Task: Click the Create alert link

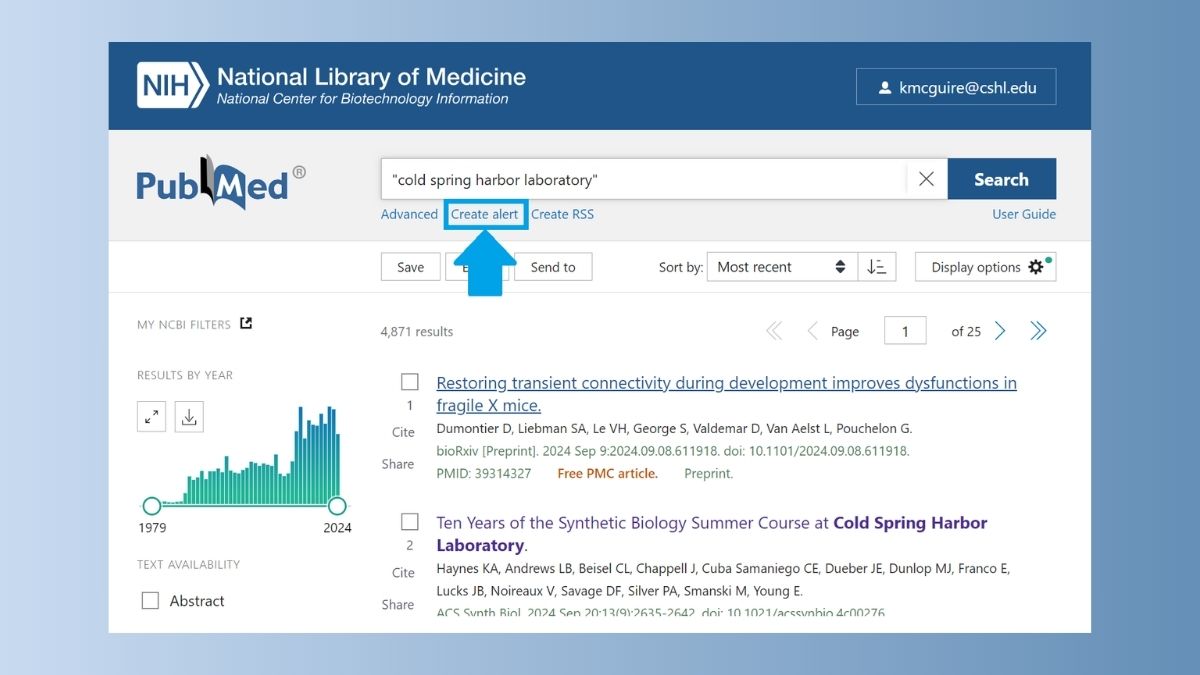Action: point(485,214)
